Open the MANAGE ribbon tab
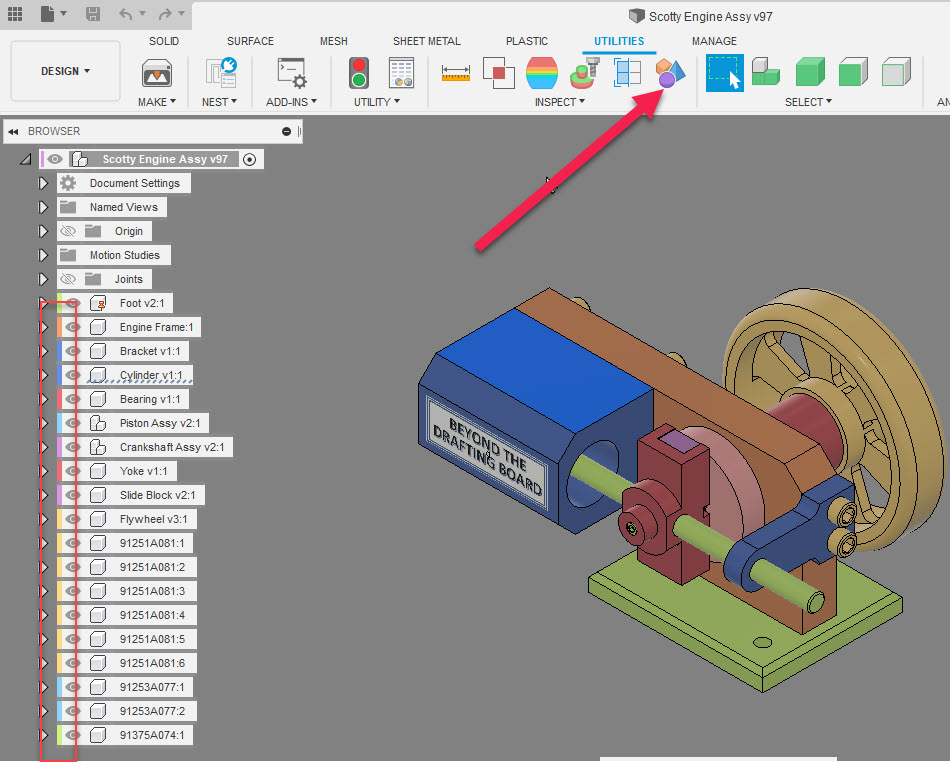The height and width of the screenshot is (762, 950). [714, 41]
